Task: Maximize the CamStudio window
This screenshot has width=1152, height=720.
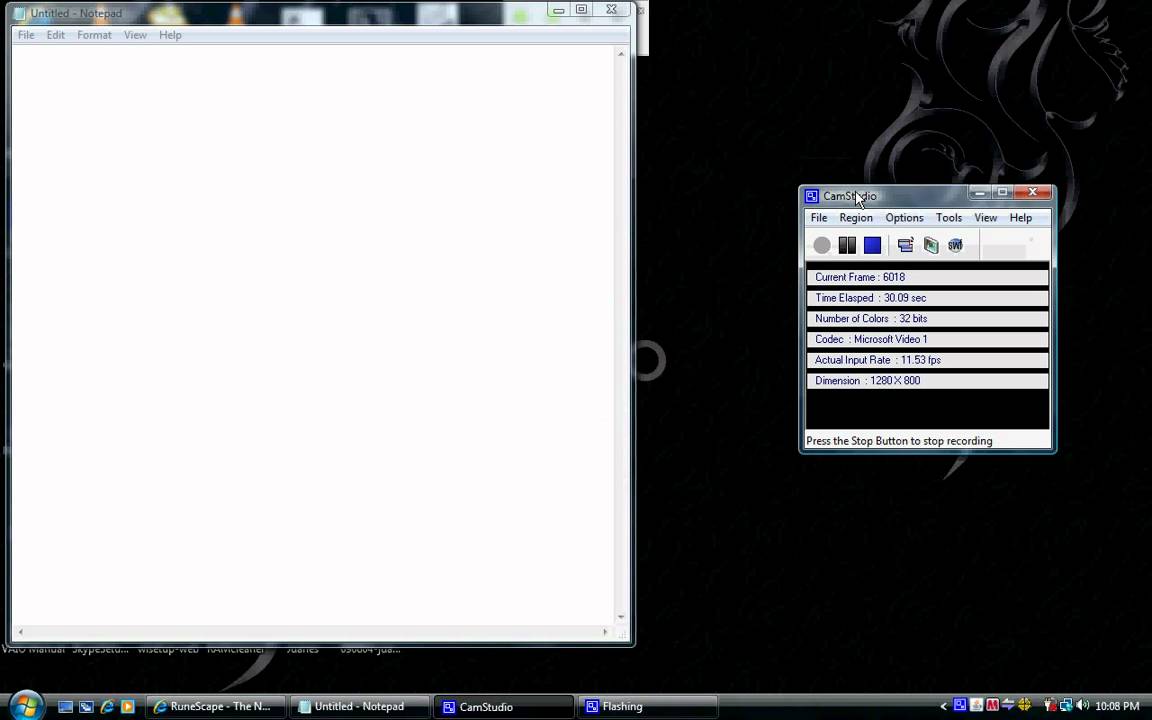Action: click(x=1002, y=192)
